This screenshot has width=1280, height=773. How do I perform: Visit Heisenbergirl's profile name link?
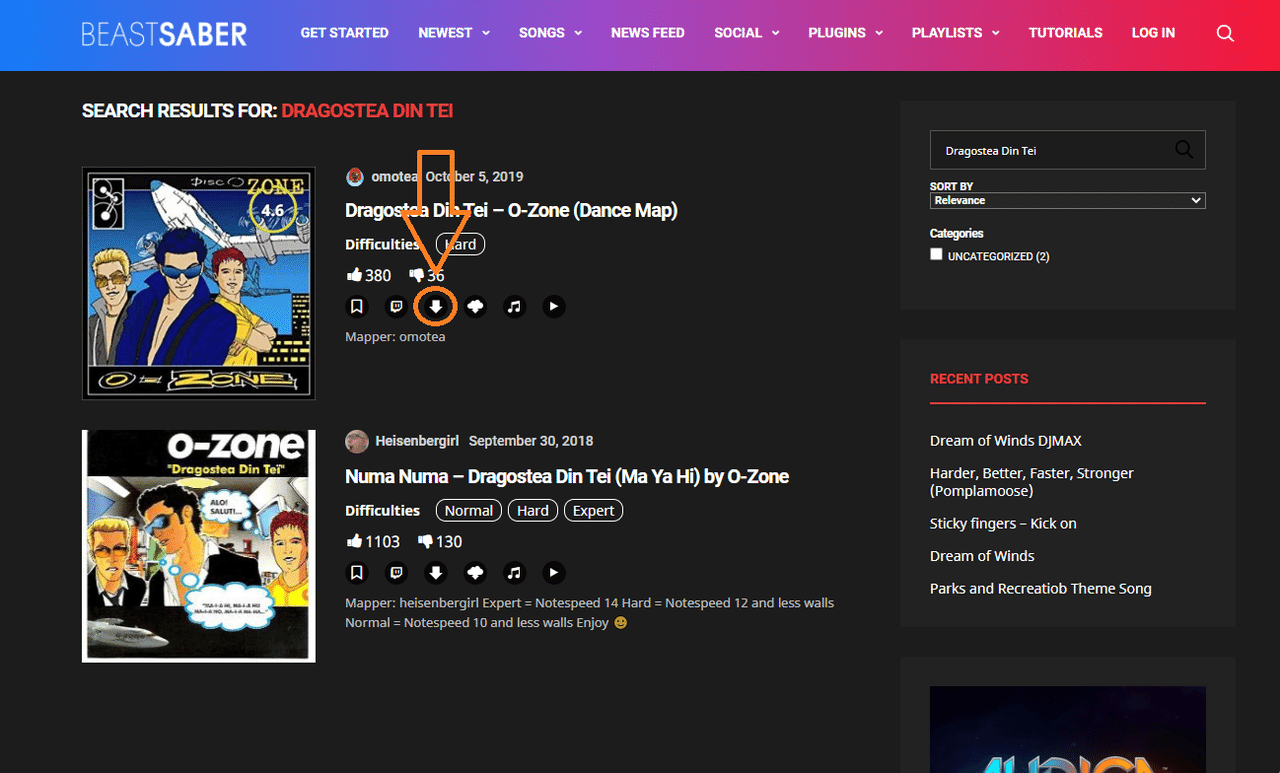(x=417, y=441)
